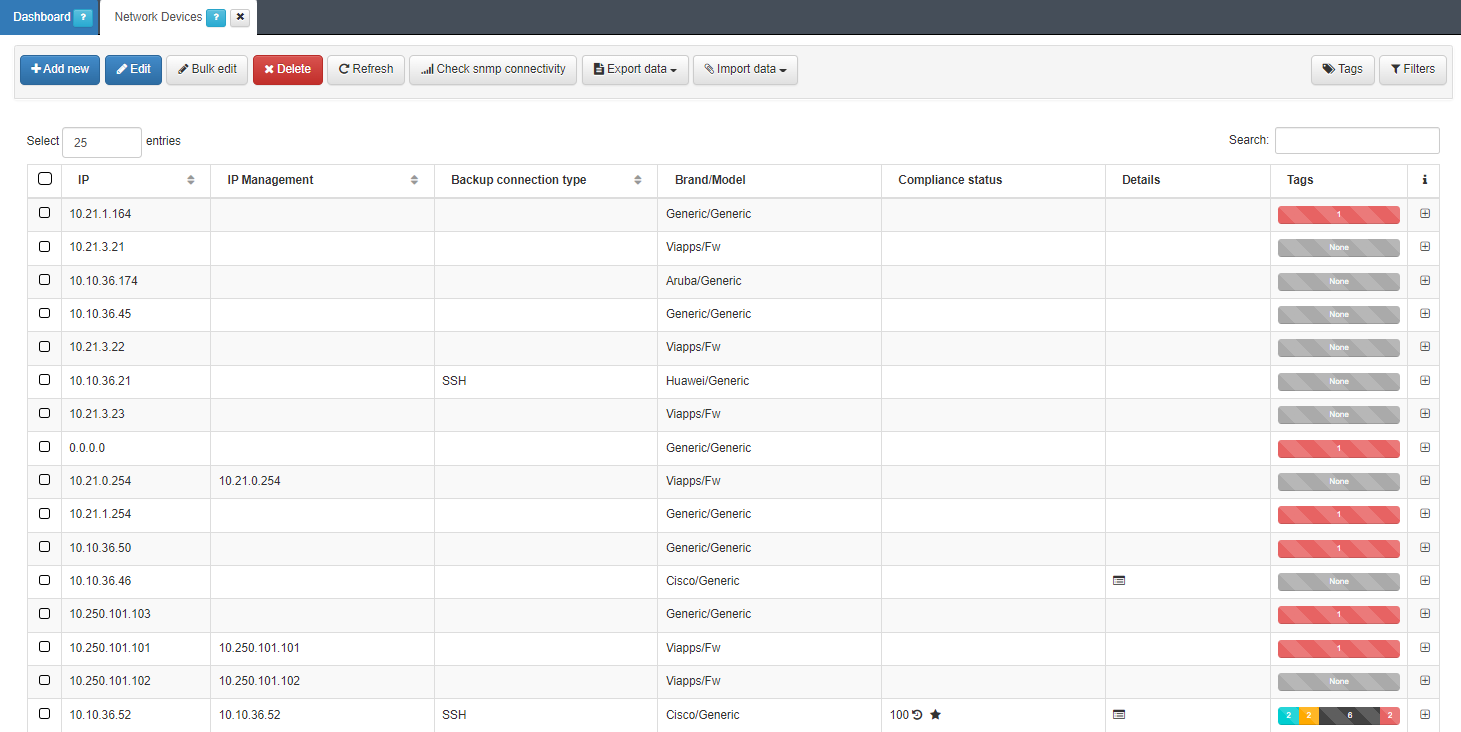Click IP Management link 10.250.101.101
This screenshot has height=732, width=1461.
coord(259,648)
